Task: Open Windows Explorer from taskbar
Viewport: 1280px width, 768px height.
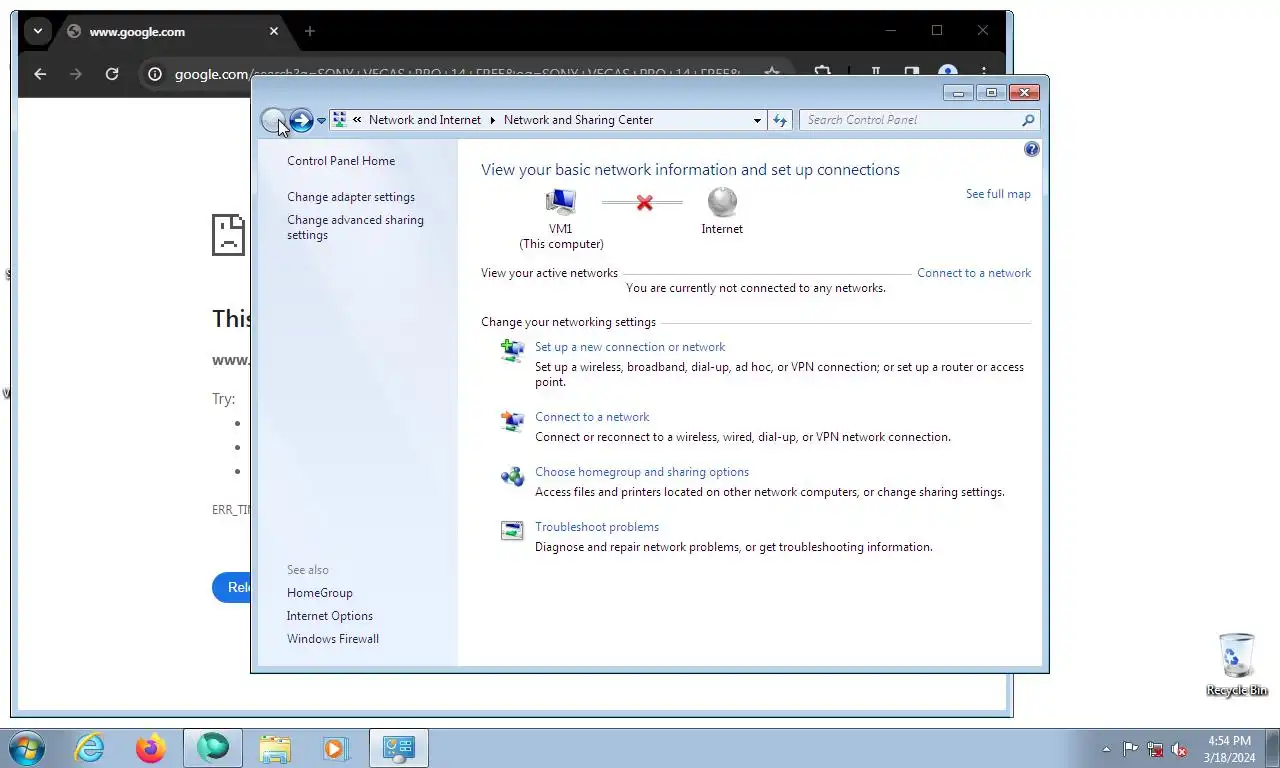Action: point(275,748)
